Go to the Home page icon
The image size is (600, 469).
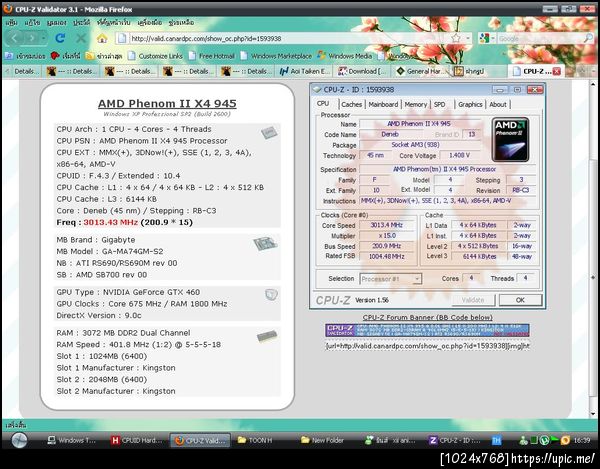pyautogui.click(x=102, y=38)
